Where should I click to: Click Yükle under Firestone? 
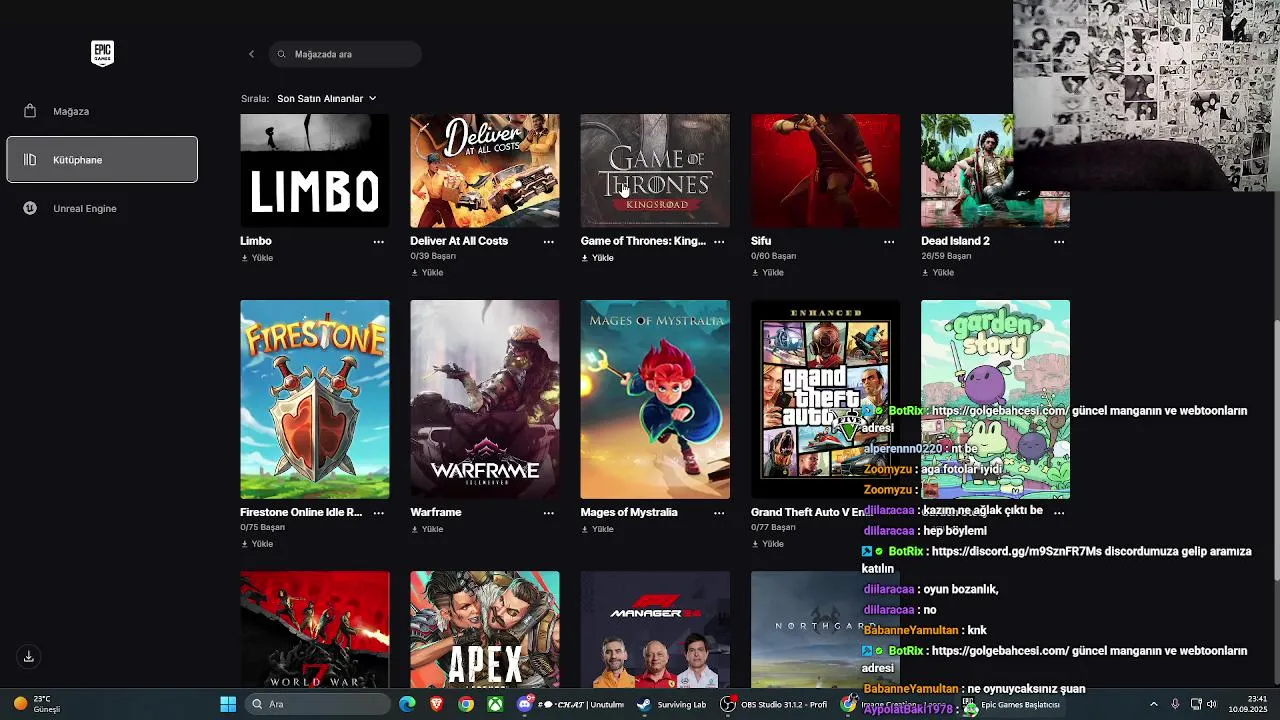(257, 544)
